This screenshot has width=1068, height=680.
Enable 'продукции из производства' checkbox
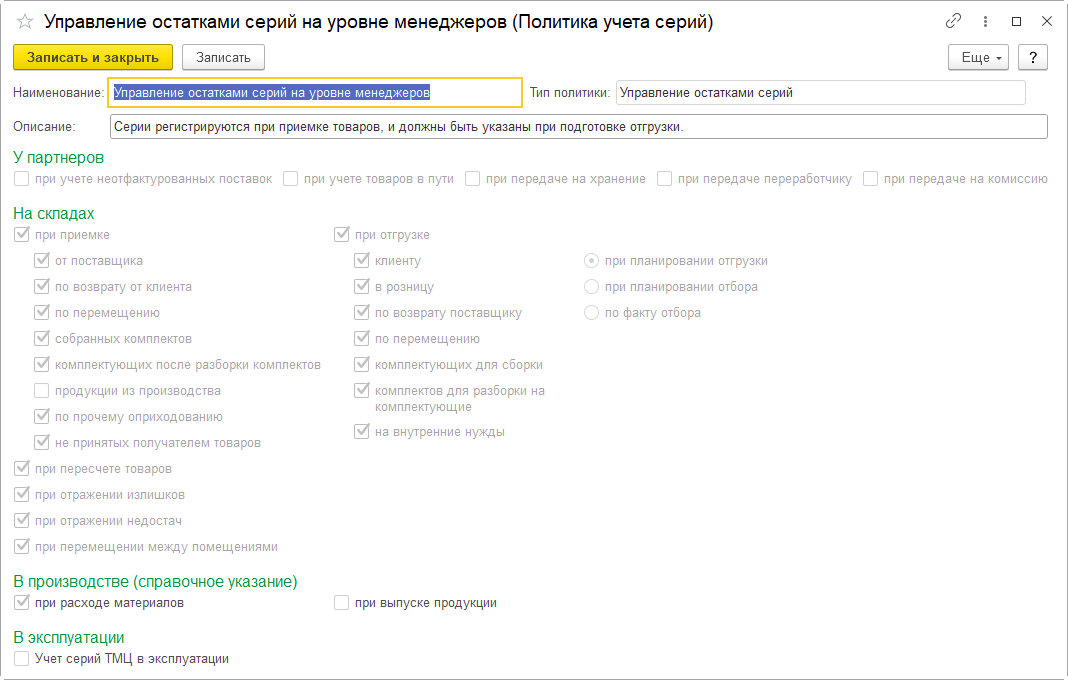[x=42, y=390]
